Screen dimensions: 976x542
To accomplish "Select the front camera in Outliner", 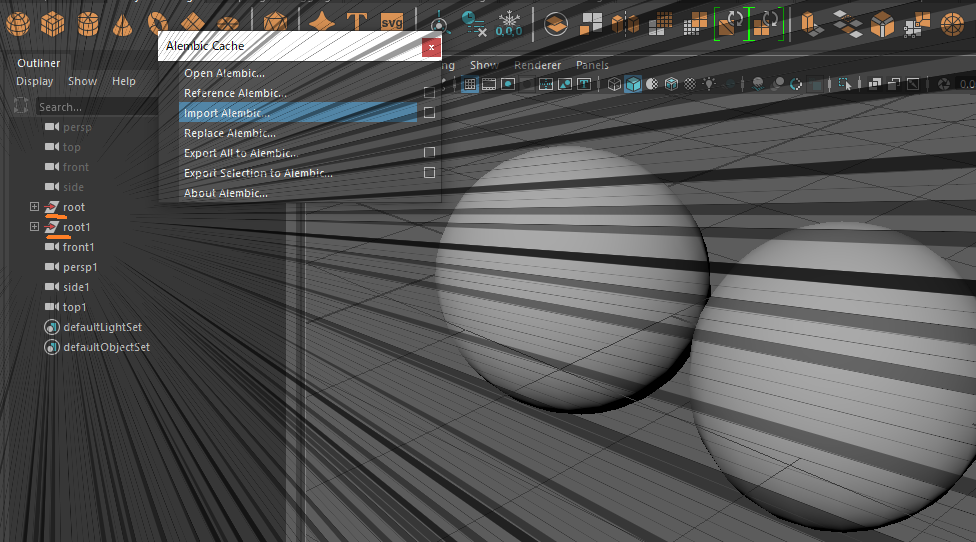I will coord(75,167).
